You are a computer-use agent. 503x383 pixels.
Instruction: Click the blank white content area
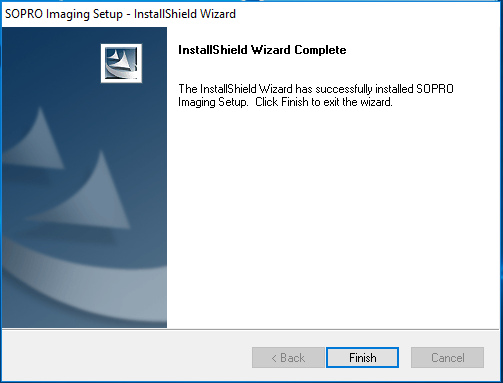tap(333, 217)
